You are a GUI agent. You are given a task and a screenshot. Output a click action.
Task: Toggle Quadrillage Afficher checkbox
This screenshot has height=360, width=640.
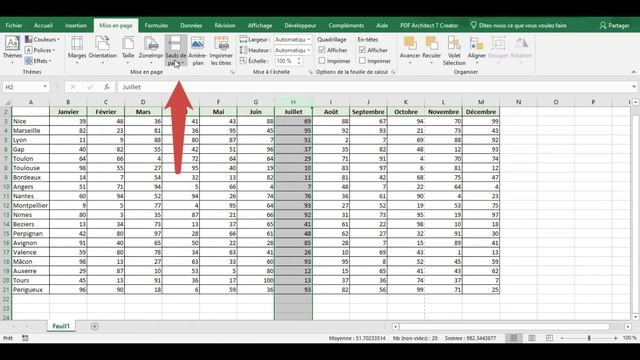tap(322, 50)
